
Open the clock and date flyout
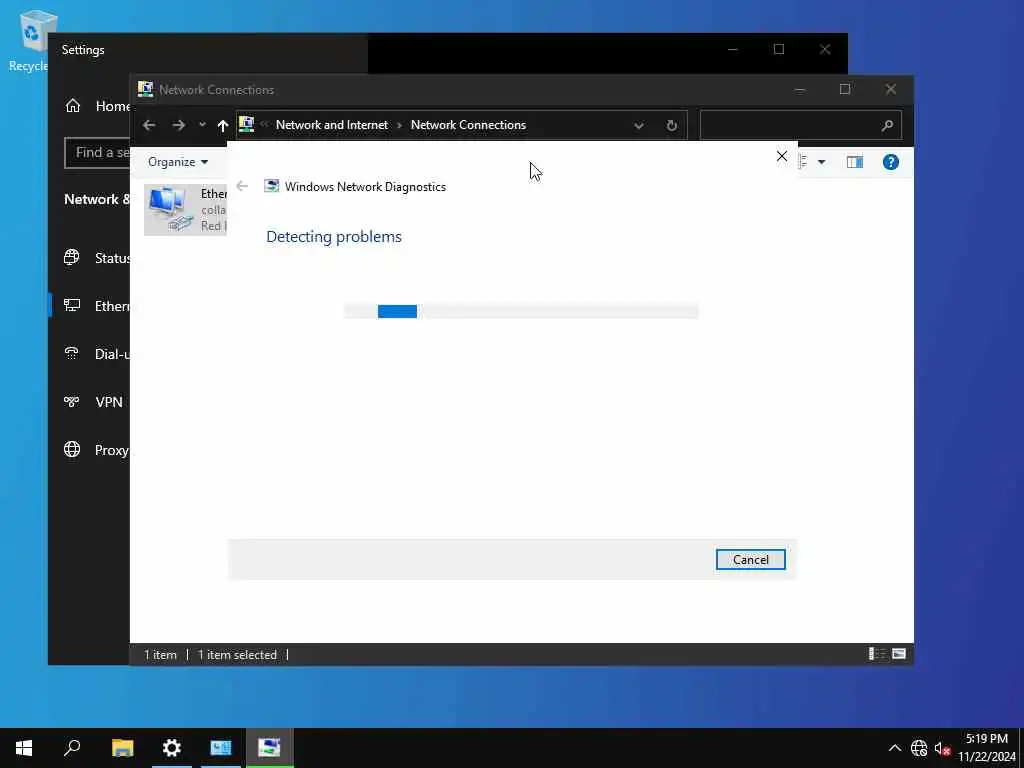[x=987, y=748]
